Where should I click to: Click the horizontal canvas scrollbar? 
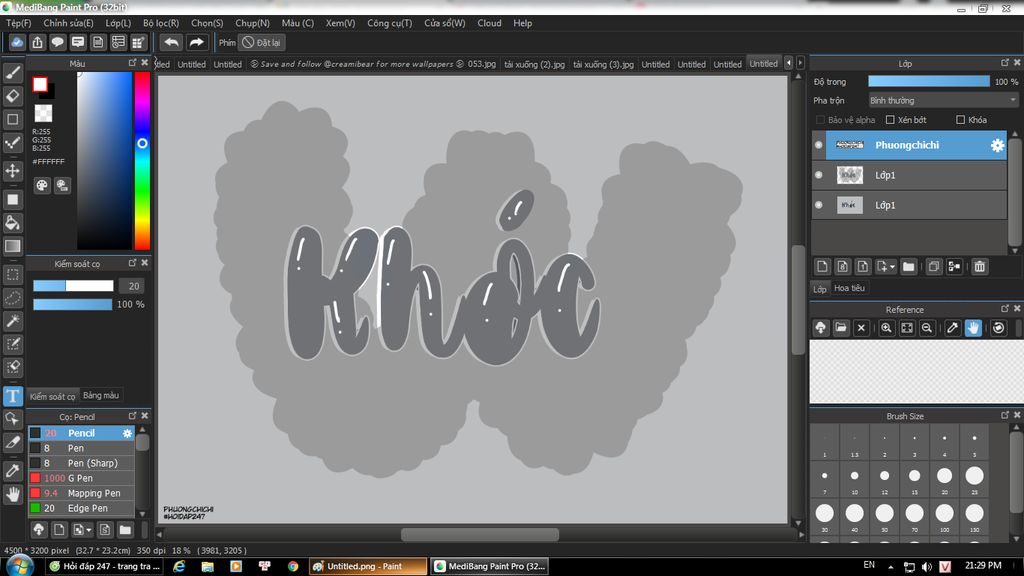(x=479, y=534)
